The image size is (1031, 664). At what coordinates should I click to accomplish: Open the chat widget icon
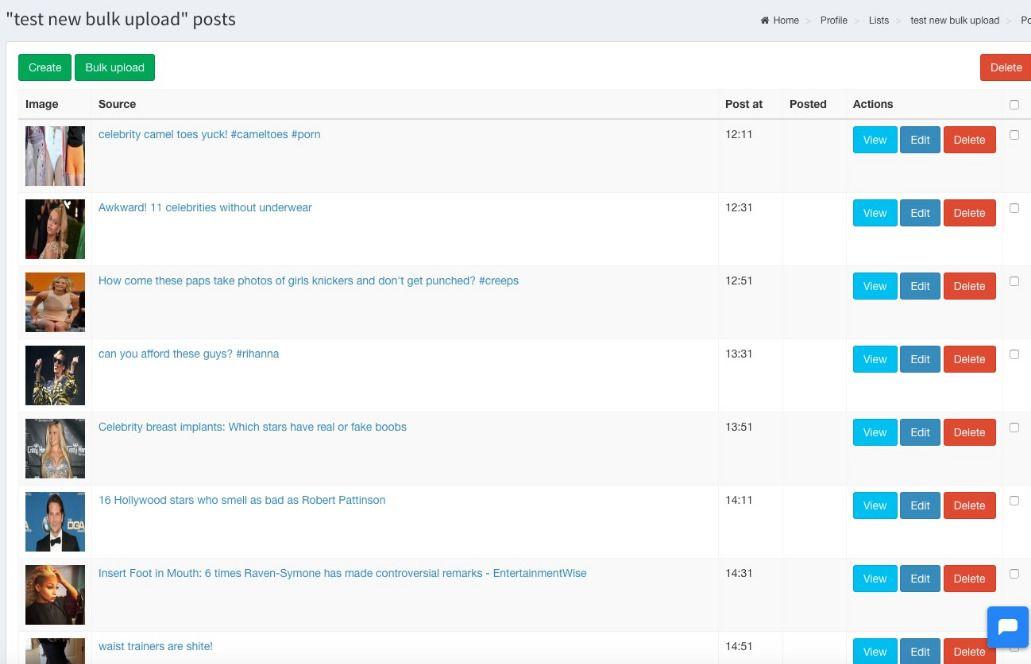coord(1007,628)
